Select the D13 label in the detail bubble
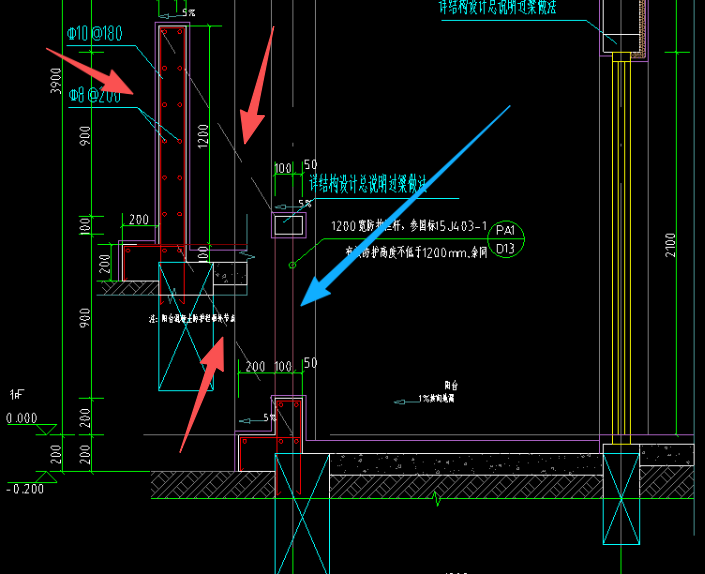 (505, 249)
